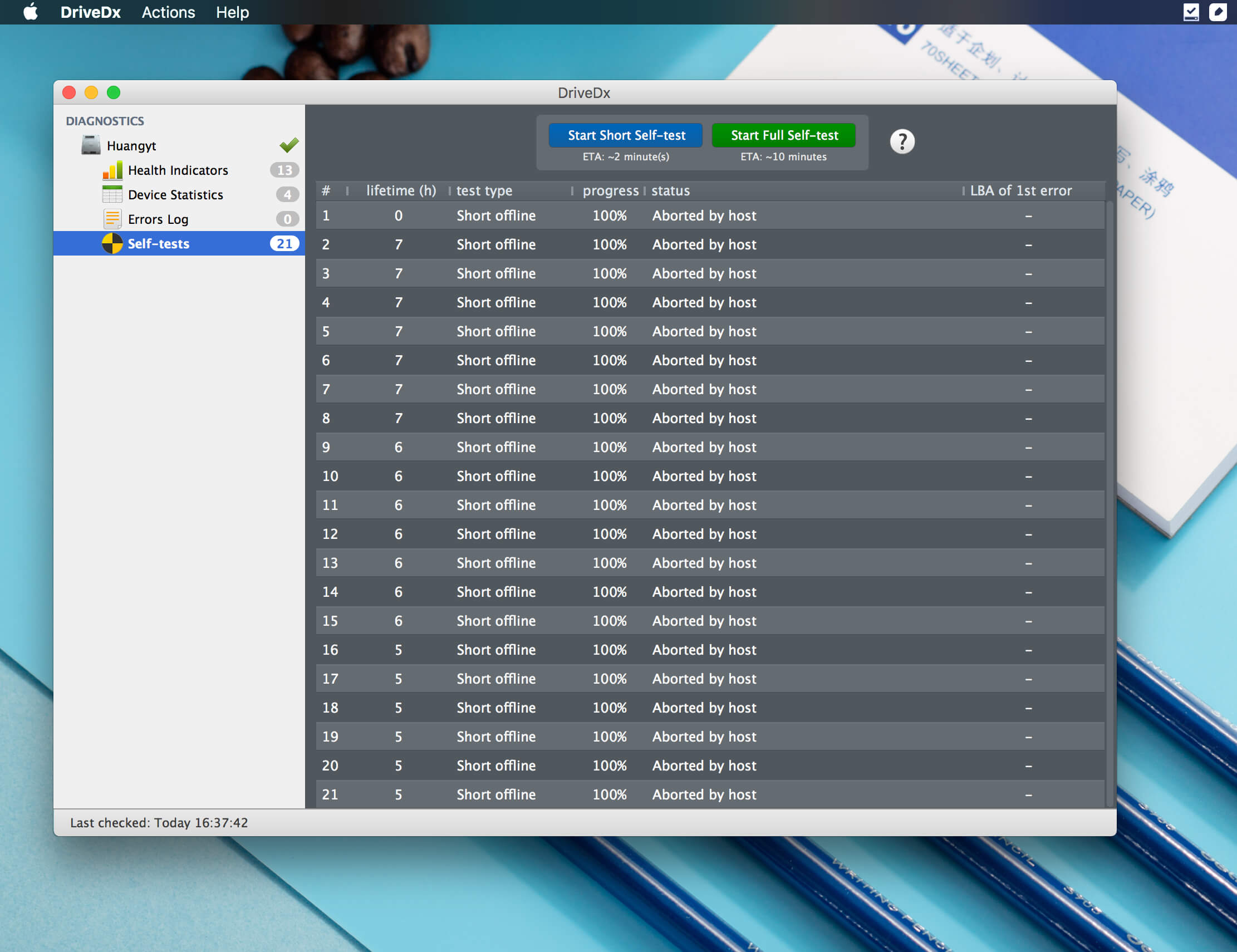The width and height of the screenshot is (1237, 952).
Task: Zoom the DriveDx window with green button
Action: tap(113, 92)
